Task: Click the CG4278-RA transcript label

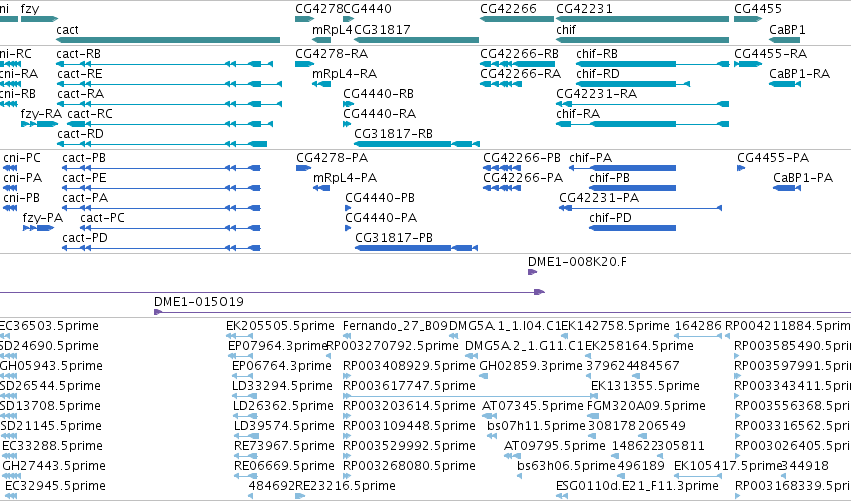Action: [x=332, y=54]
